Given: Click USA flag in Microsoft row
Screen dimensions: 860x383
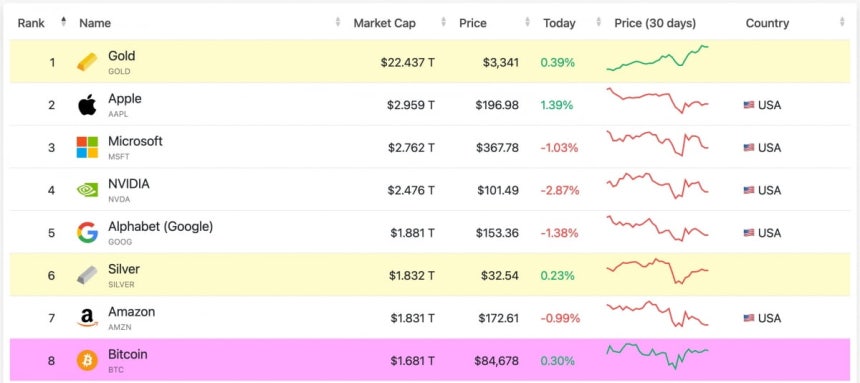Looking at the screenshot, I should pyautogui.click(x=749, y=148).
